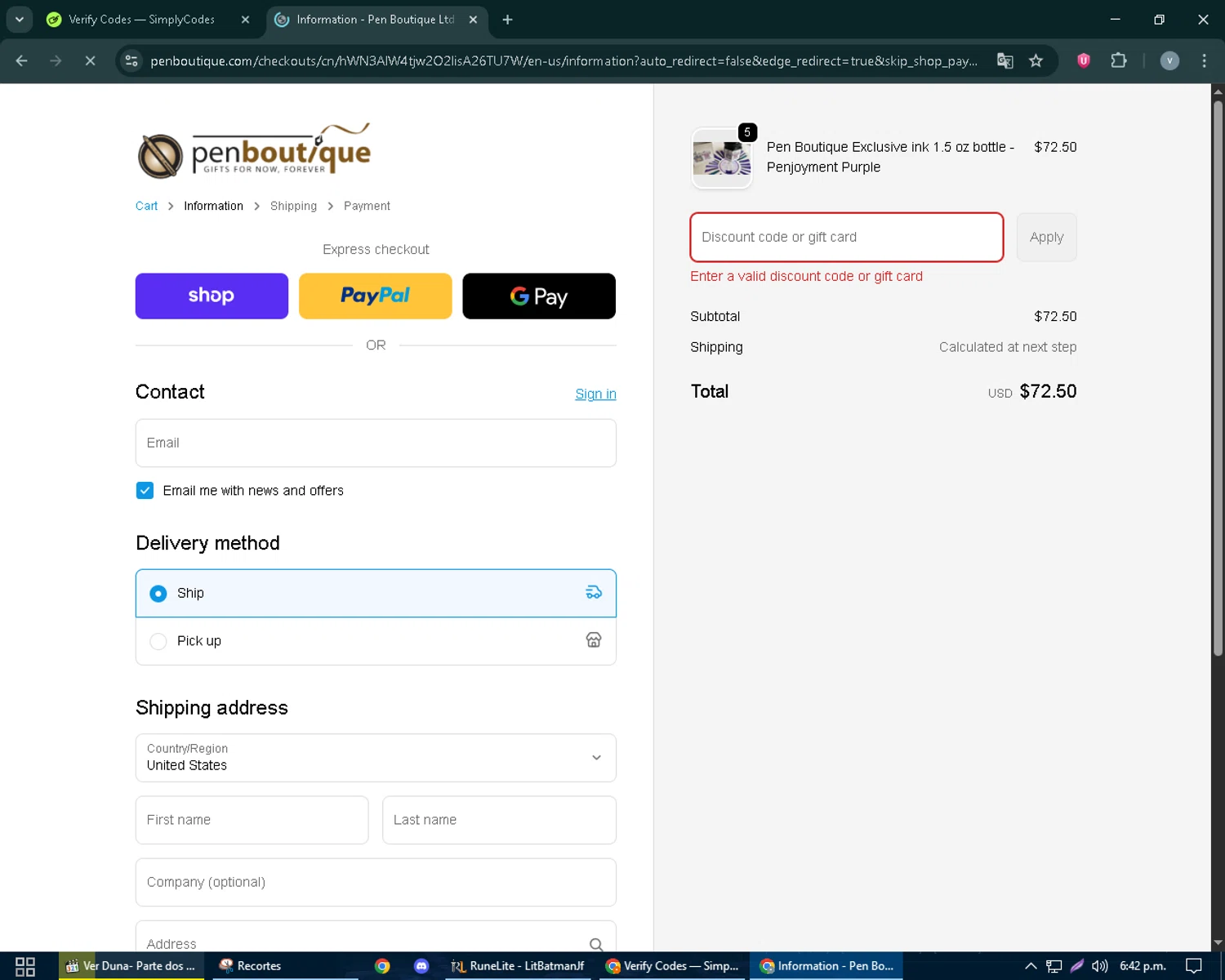Select the Ship delivery radio button

point(158,594)
